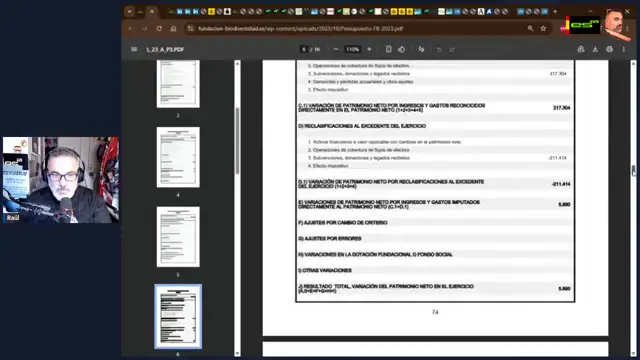Click document scroll down arrow

pos(633,353)
